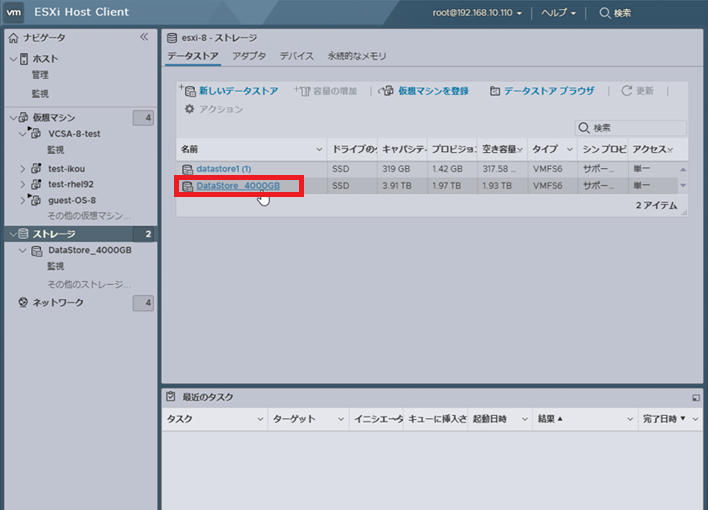Image resolution: width=708 pixels, height=510 pixels.
Task: Switch to the Datastores tab
Action: [193, 56]
